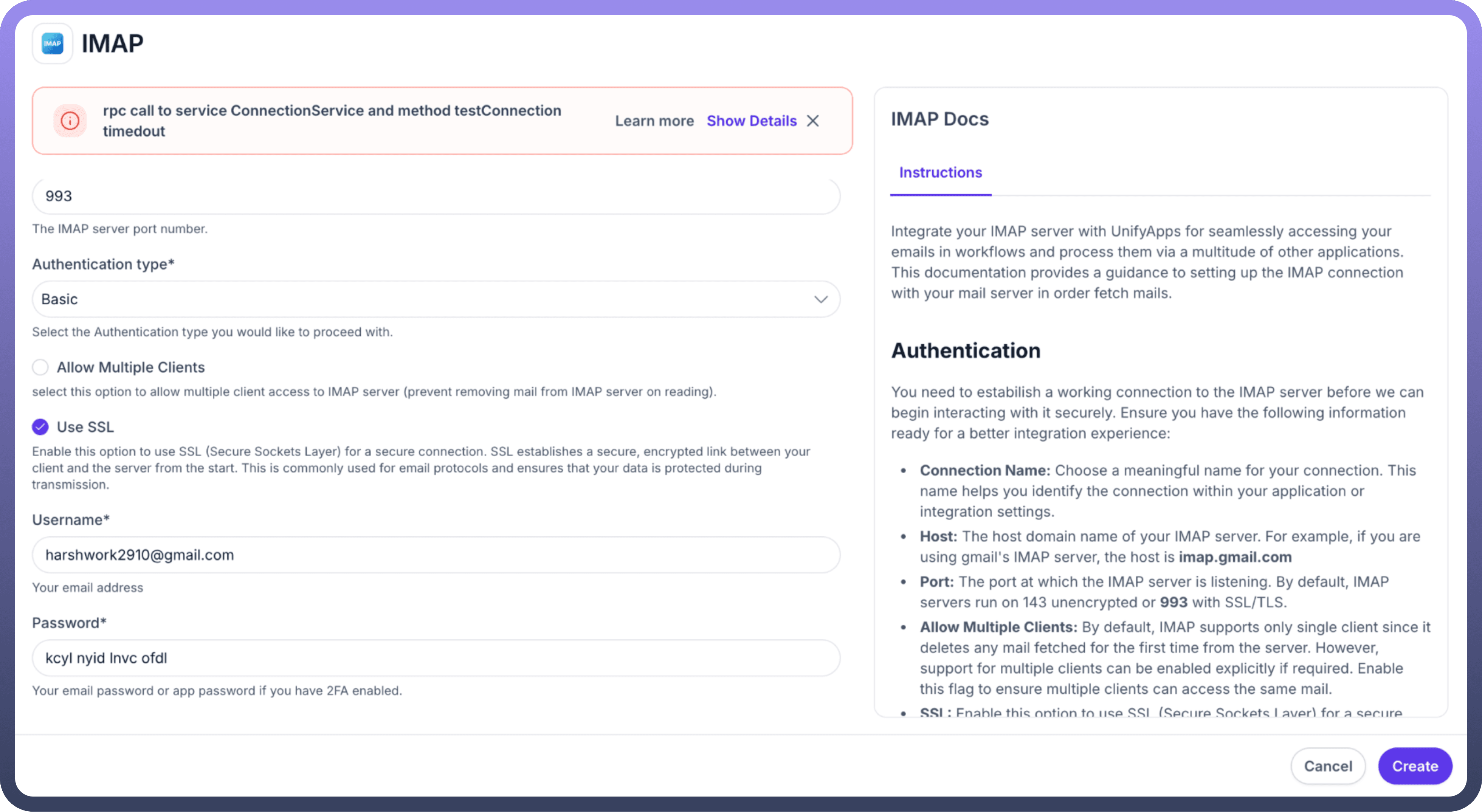Viewport: 1482px width, 812px height.
Task: Click the Show Details link
Action: point(751,121)
